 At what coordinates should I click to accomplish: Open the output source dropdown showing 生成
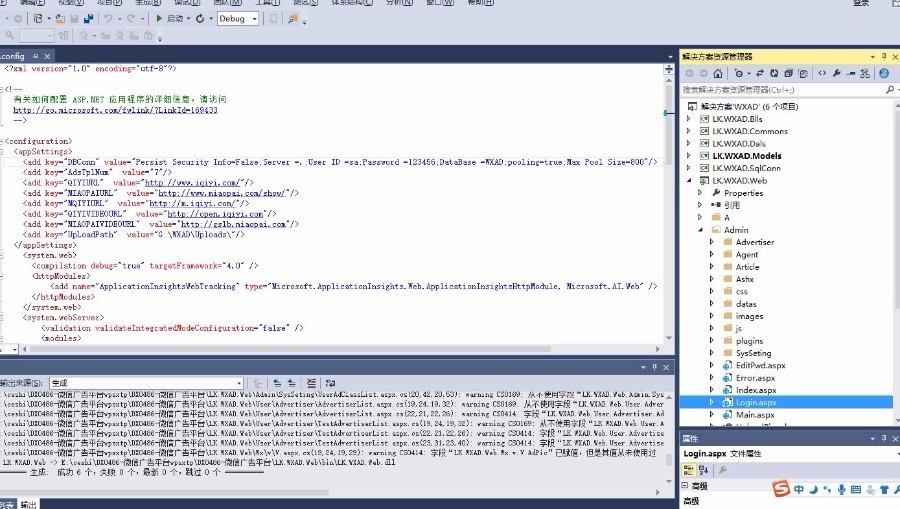tap(146, 383)
